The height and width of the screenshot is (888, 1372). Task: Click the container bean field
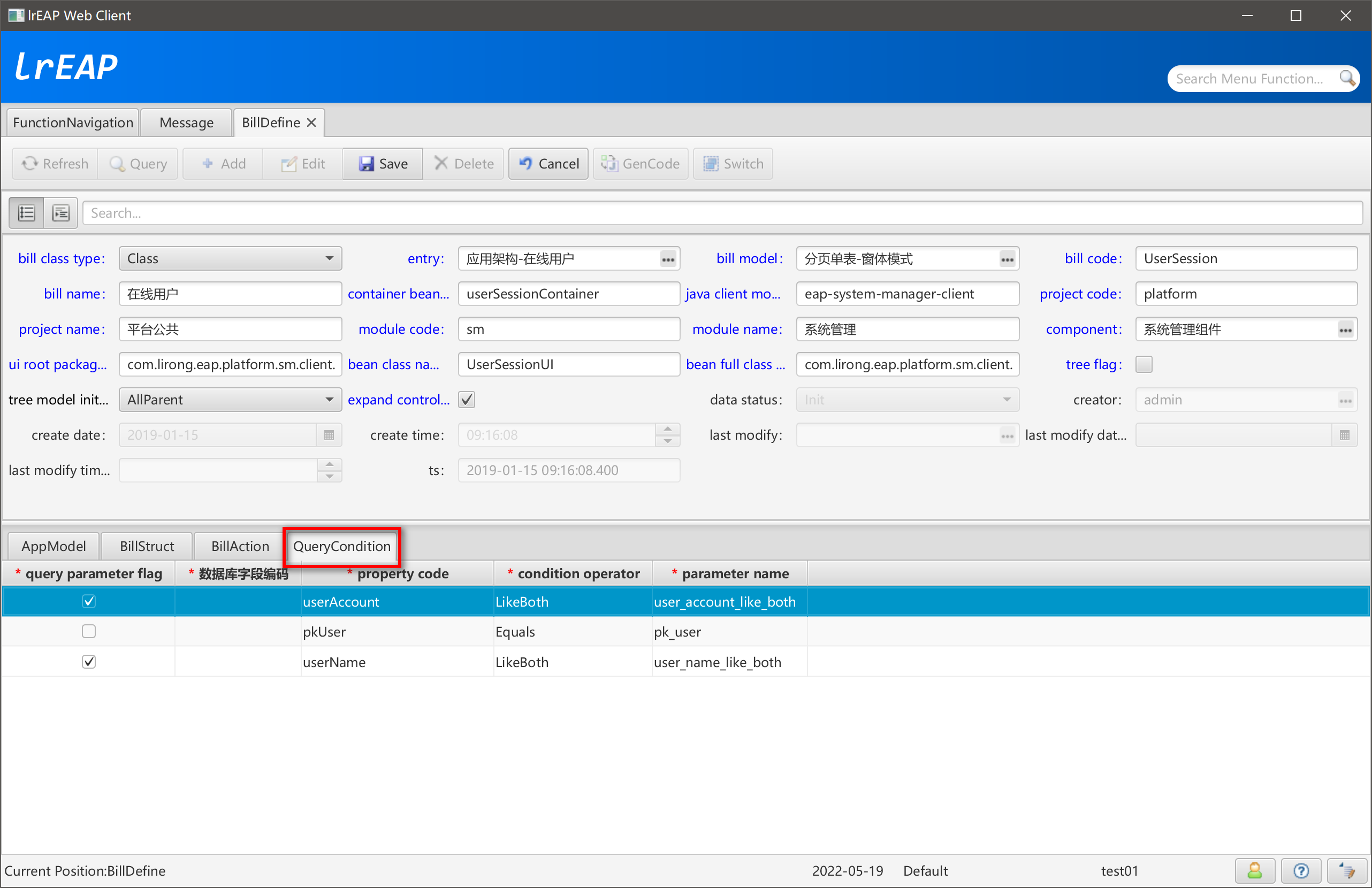pos(569,294)
